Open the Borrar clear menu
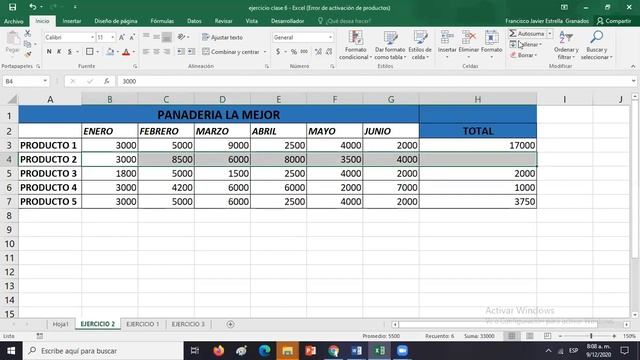The width and height of the screenshot is (640, 360). point(524,55)
